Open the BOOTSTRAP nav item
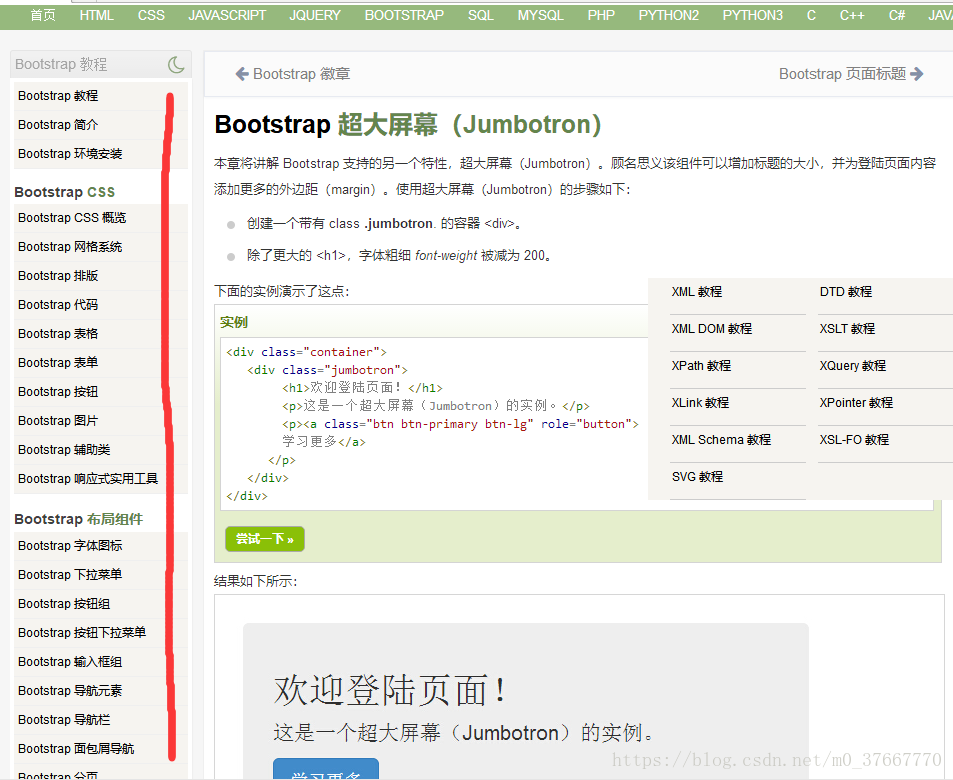Image resolution: width=953 pixels, height=780 pixels. tap(404, 15)
